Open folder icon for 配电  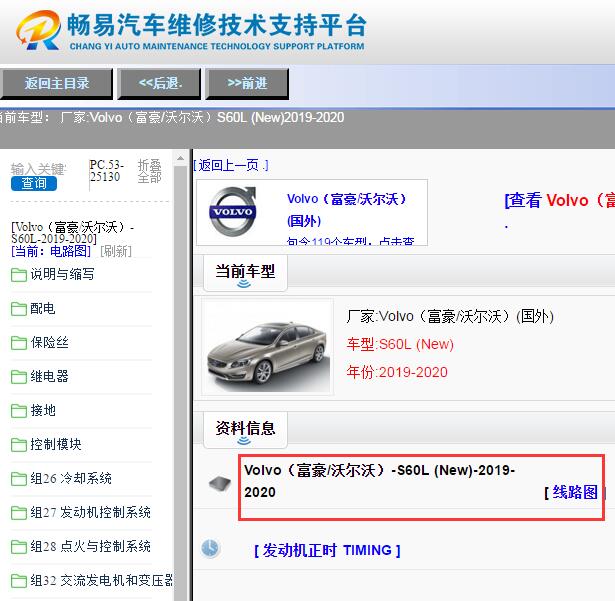pyautogui.click(x=18, y=309)
